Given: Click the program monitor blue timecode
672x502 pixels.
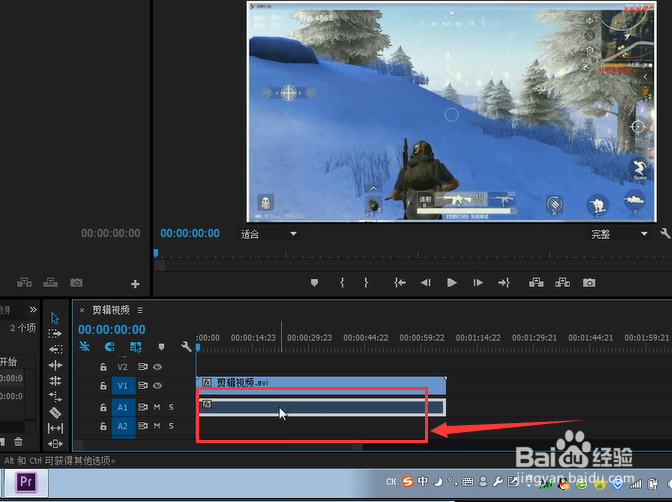Looking at the screenshot, I should [190, 233].
